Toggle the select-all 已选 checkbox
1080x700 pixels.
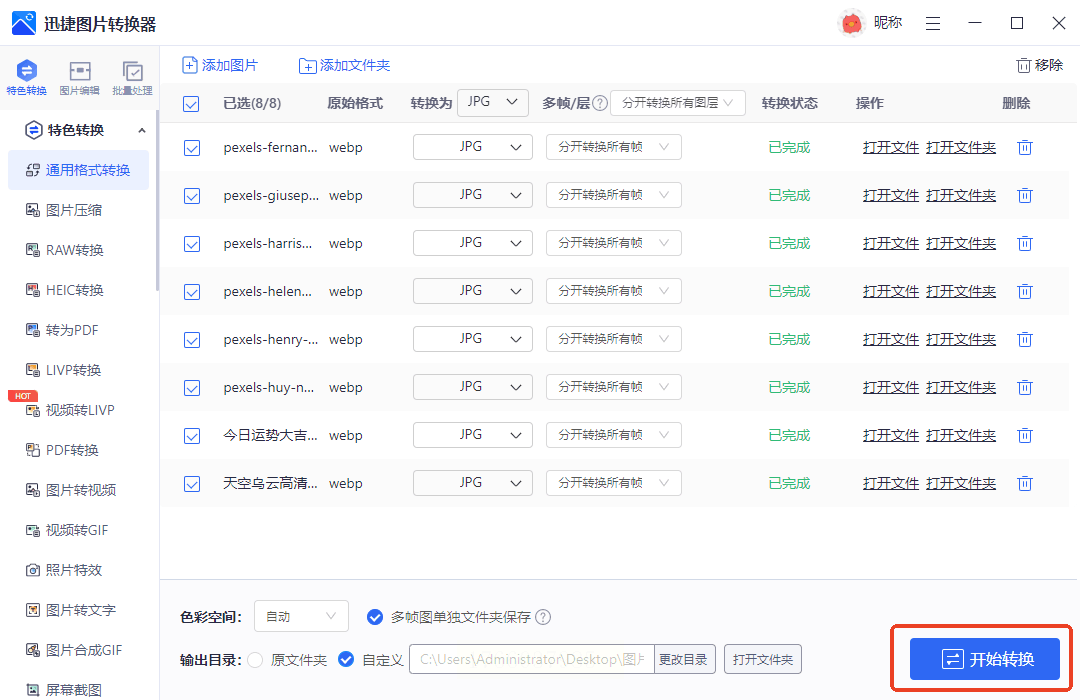coord(191,104)
